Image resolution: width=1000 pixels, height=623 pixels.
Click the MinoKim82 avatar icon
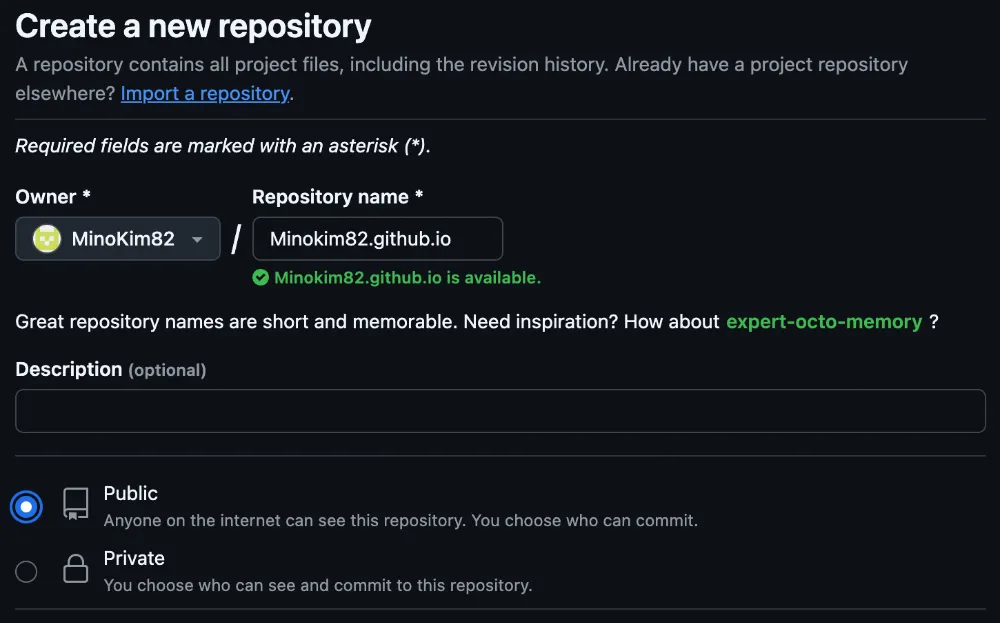[x=47, y=238]
